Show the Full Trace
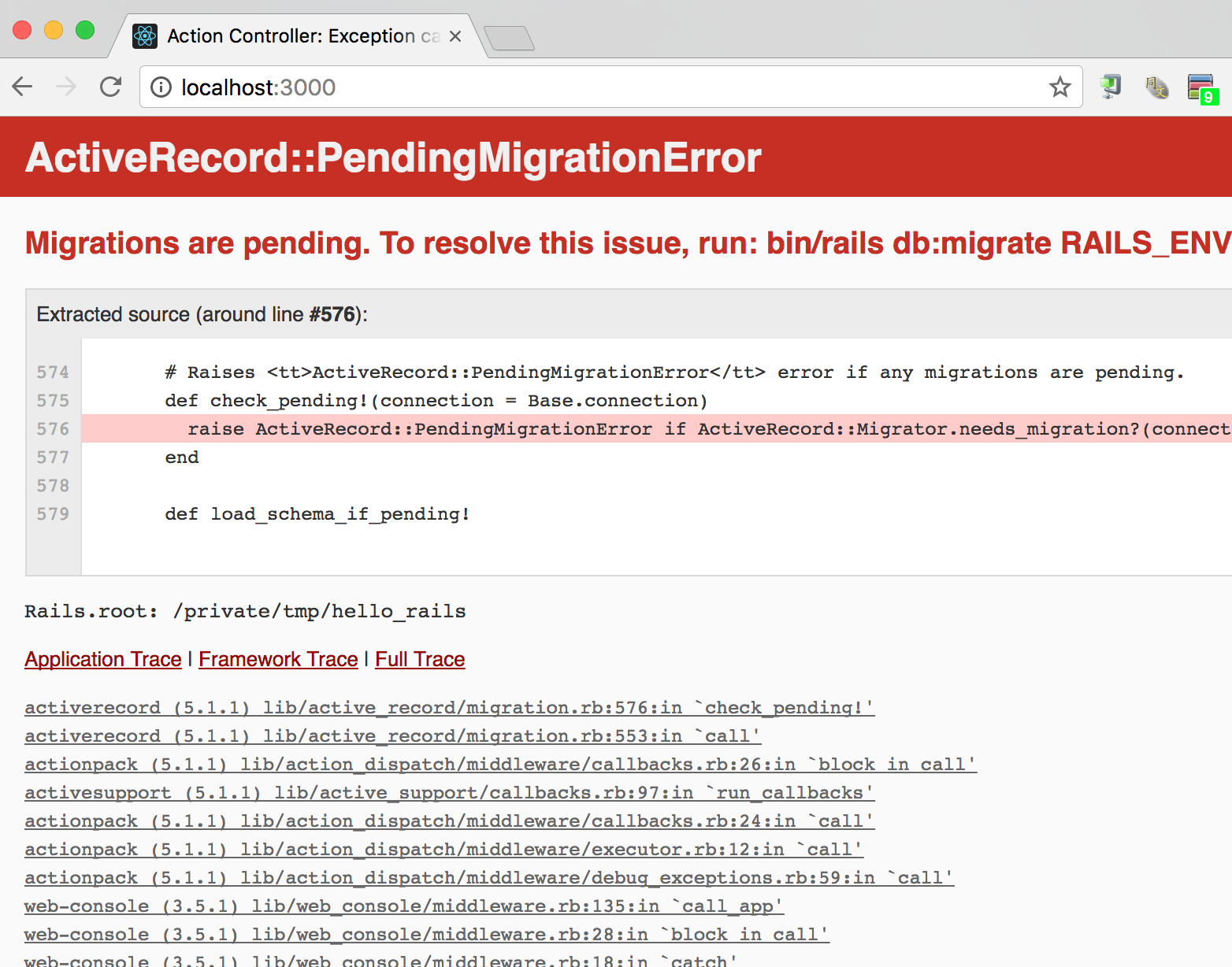This screenshot has width=1232, height=967. pyautogui.click(x=420, y=659)
